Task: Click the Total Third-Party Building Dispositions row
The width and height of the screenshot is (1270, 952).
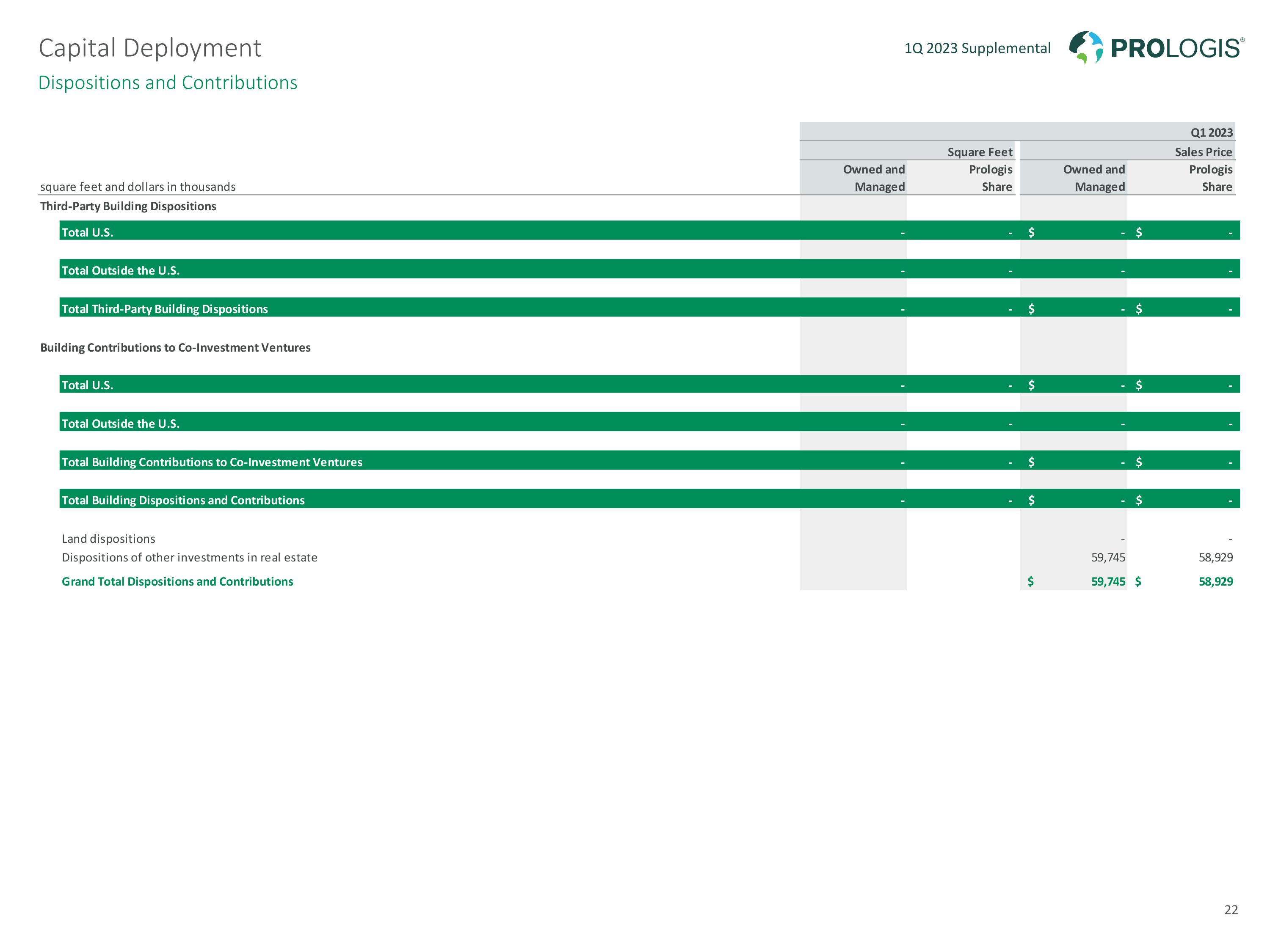Action: click(165, 309)
